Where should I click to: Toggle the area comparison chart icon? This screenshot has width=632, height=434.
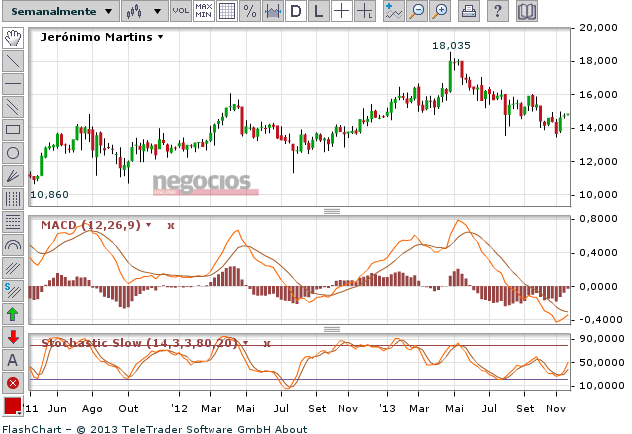point(272,11)
